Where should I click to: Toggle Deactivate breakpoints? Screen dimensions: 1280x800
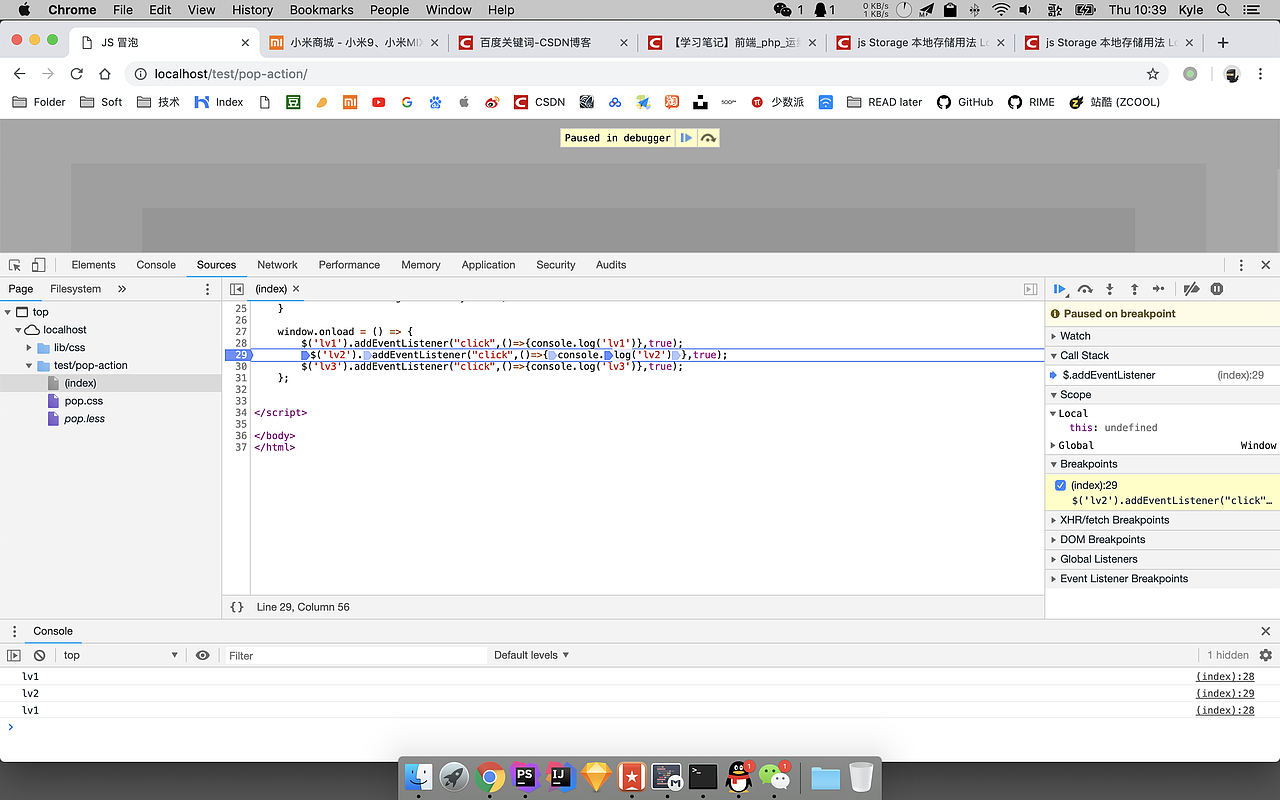(x=1191, y=289)
